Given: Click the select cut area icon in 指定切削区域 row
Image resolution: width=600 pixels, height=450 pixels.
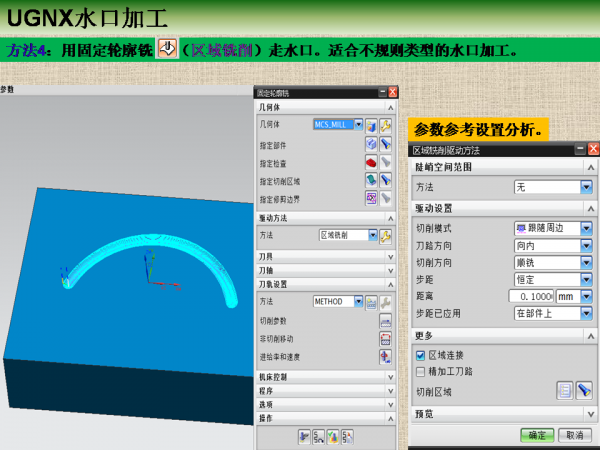Looking at the screenshot, I should pos(371,180).
